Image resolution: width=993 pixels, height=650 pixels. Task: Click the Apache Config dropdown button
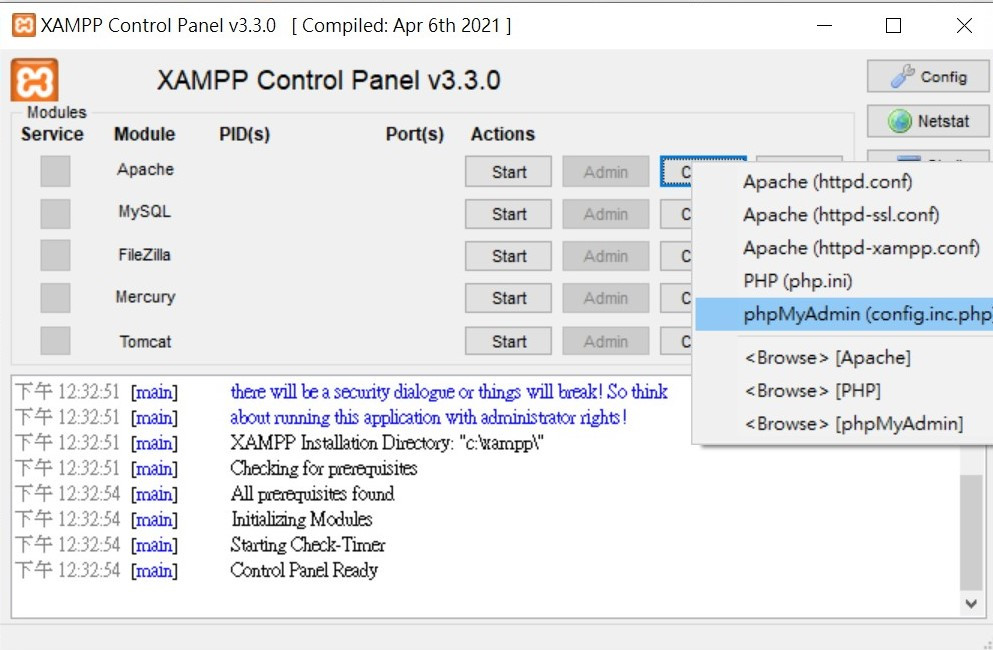(x=676, y=172)
